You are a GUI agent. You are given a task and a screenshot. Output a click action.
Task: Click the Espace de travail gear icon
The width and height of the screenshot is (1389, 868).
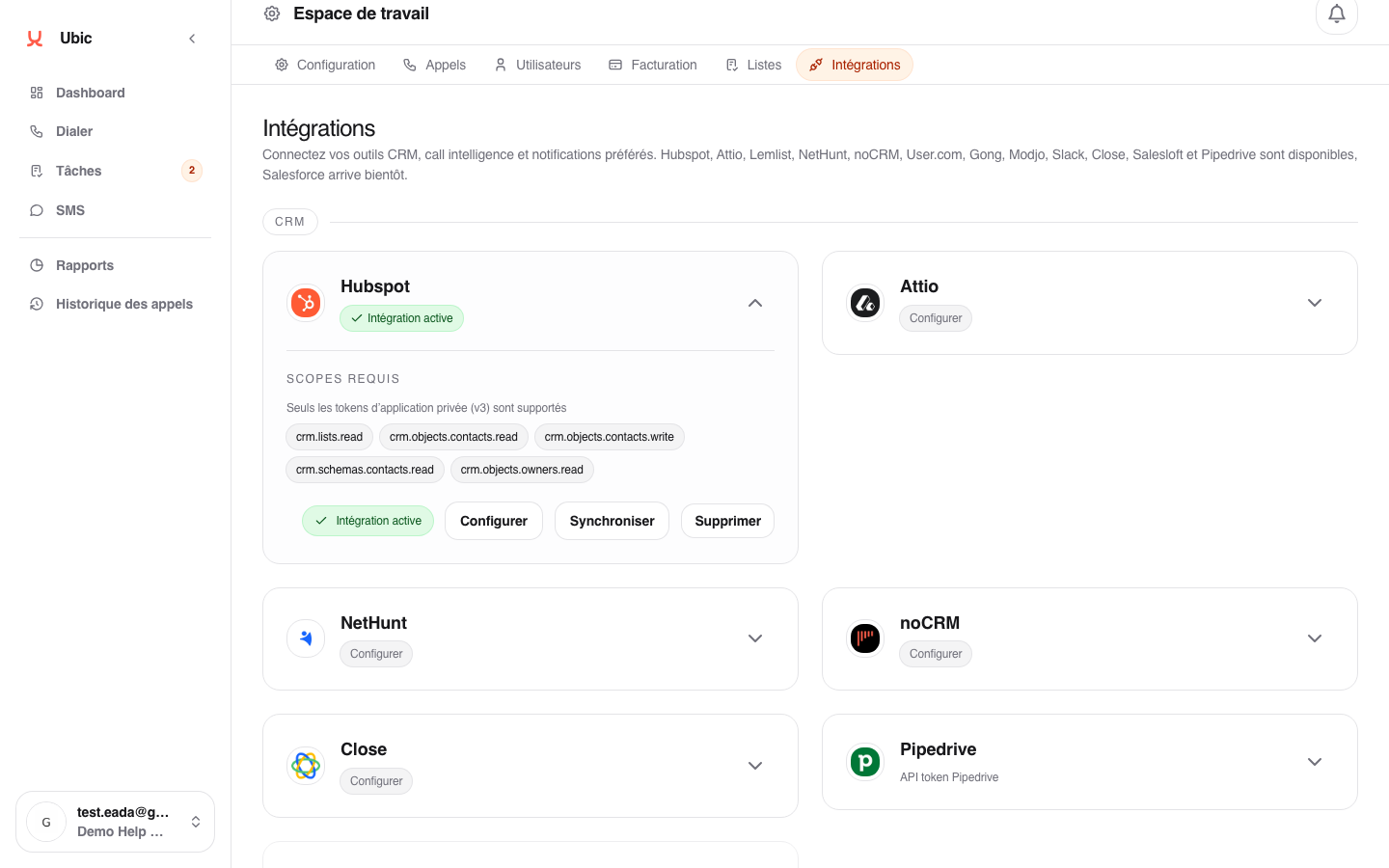[272, 14]
